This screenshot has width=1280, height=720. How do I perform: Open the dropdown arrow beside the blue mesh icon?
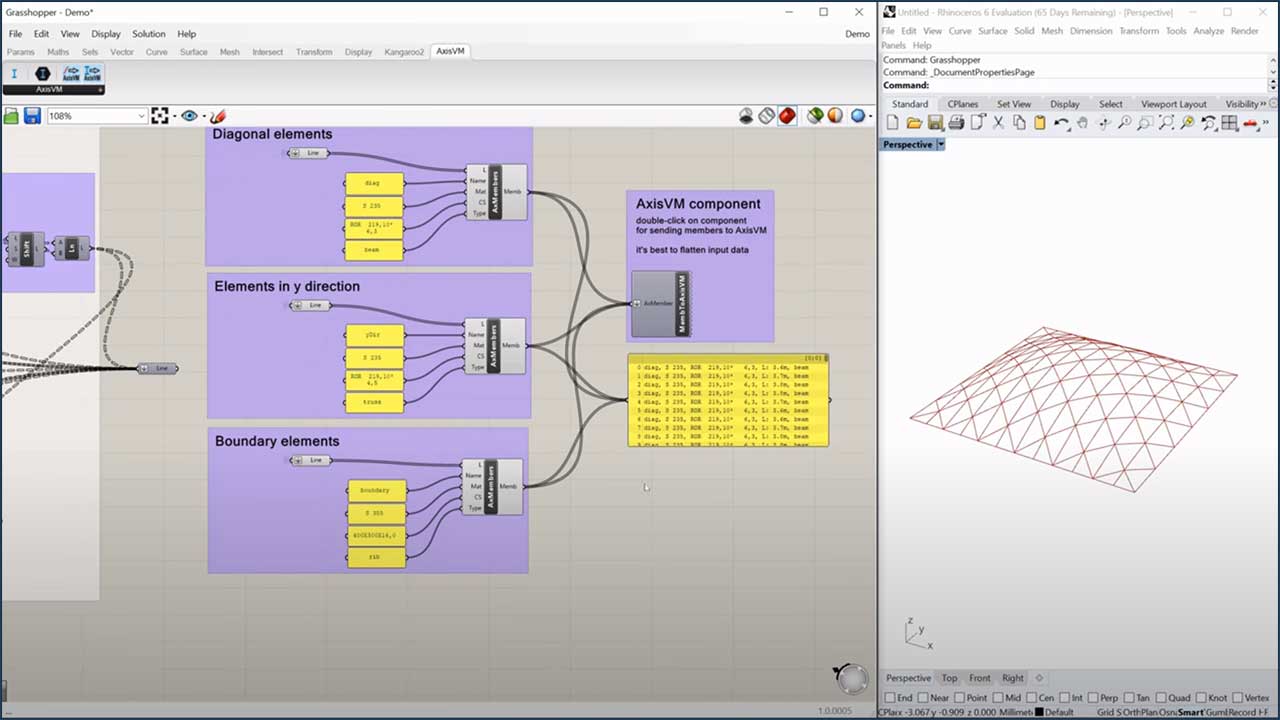[x=871, y=117]
